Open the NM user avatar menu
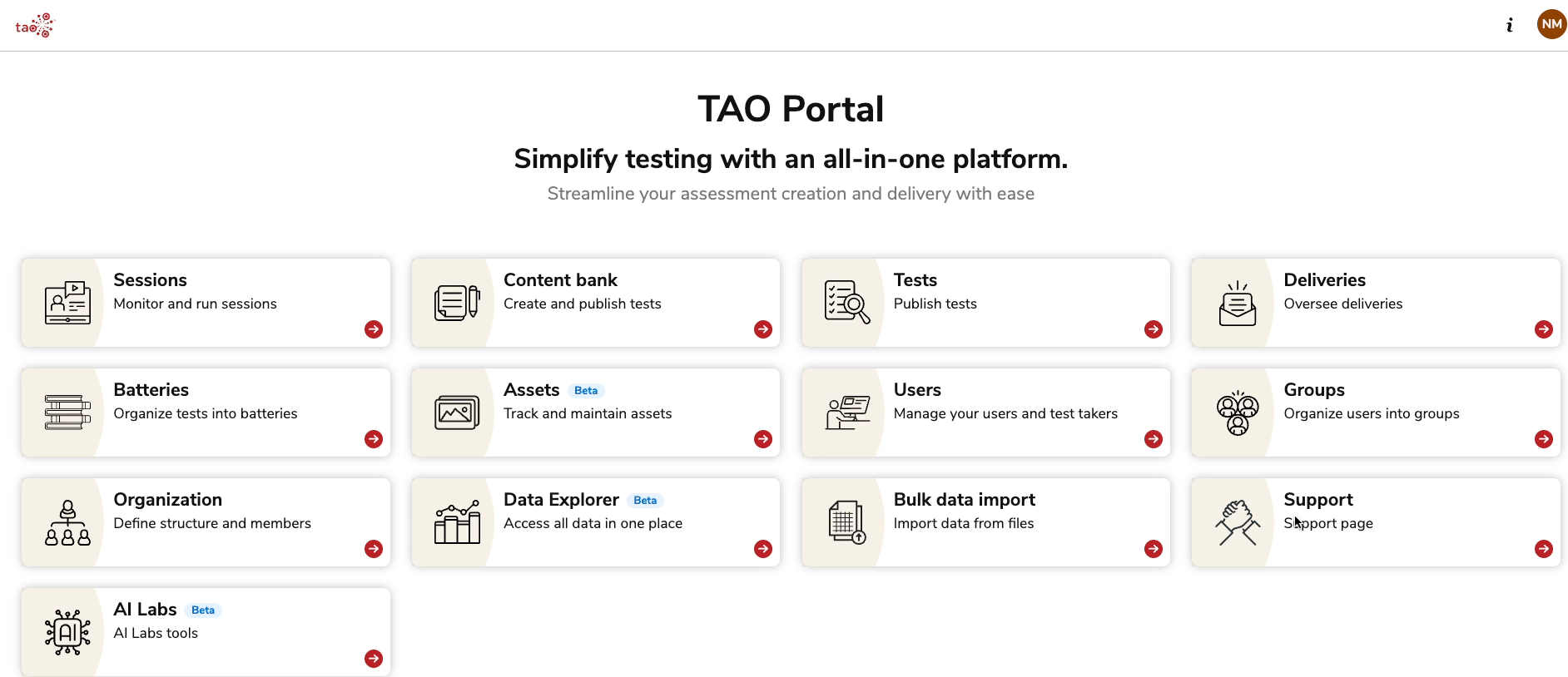 click(x=1551, y=24)
